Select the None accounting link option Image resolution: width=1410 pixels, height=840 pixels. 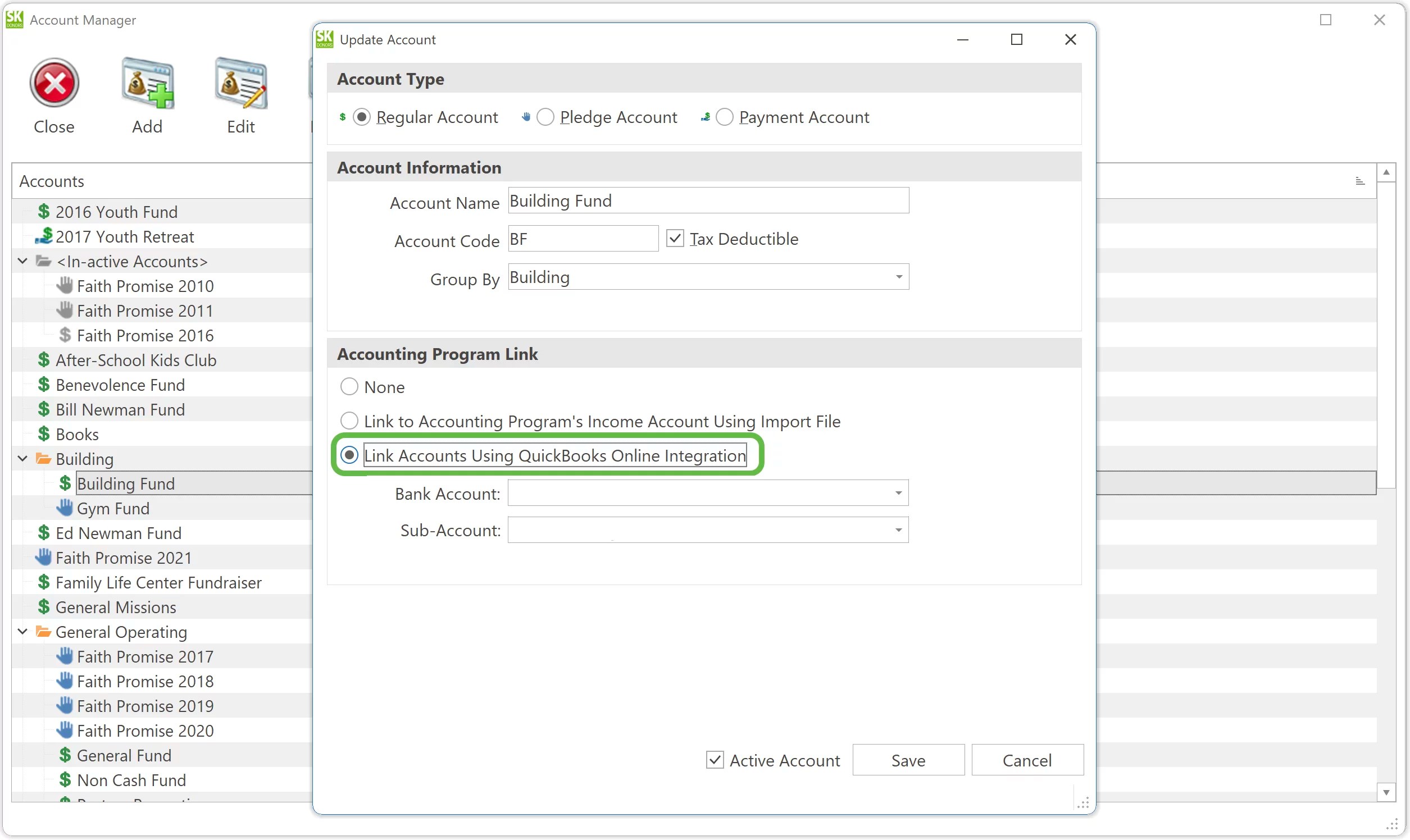[x=349, y=387]
